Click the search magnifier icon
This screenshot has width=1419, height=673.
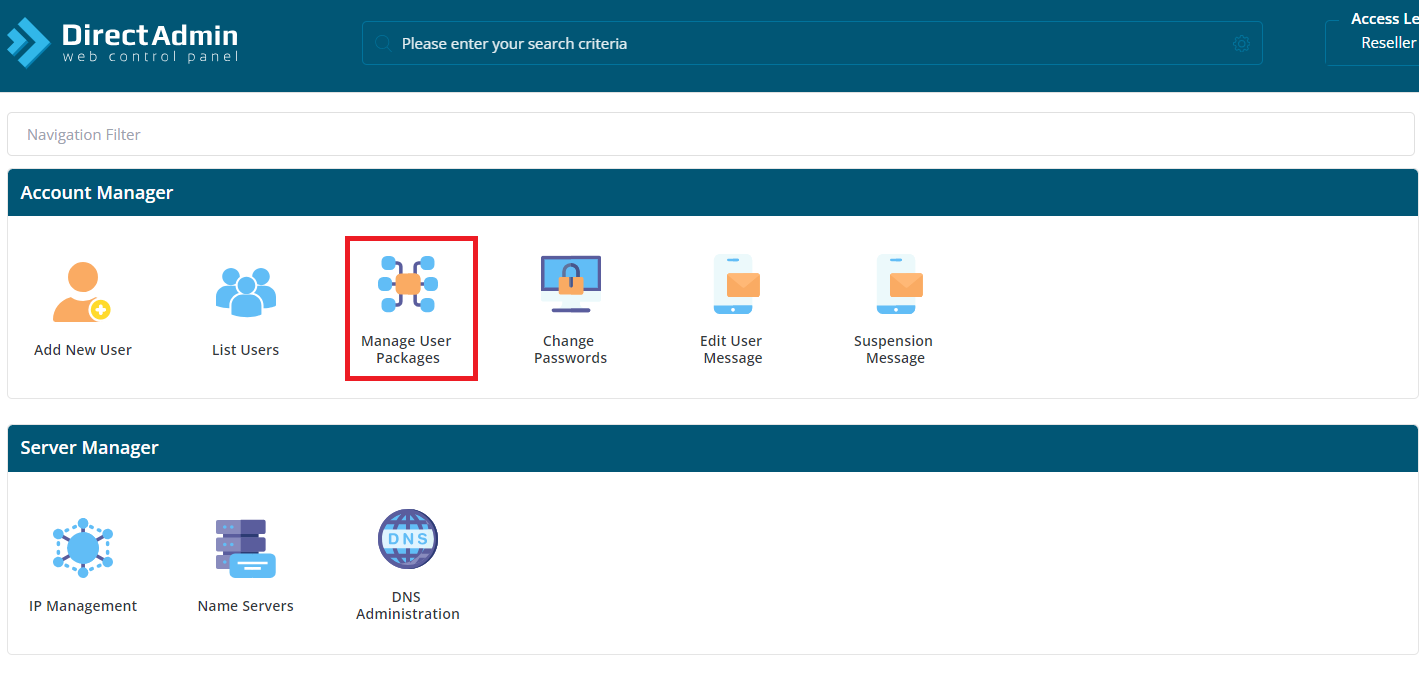[382, 43]
